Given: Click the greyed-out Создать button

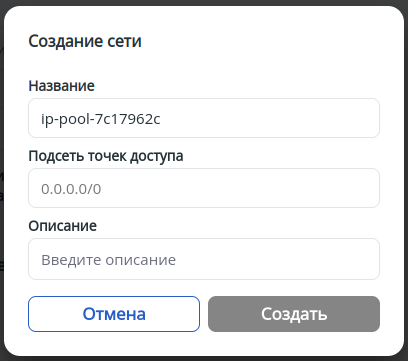Looking at the screenshot, I should [294, 314].
